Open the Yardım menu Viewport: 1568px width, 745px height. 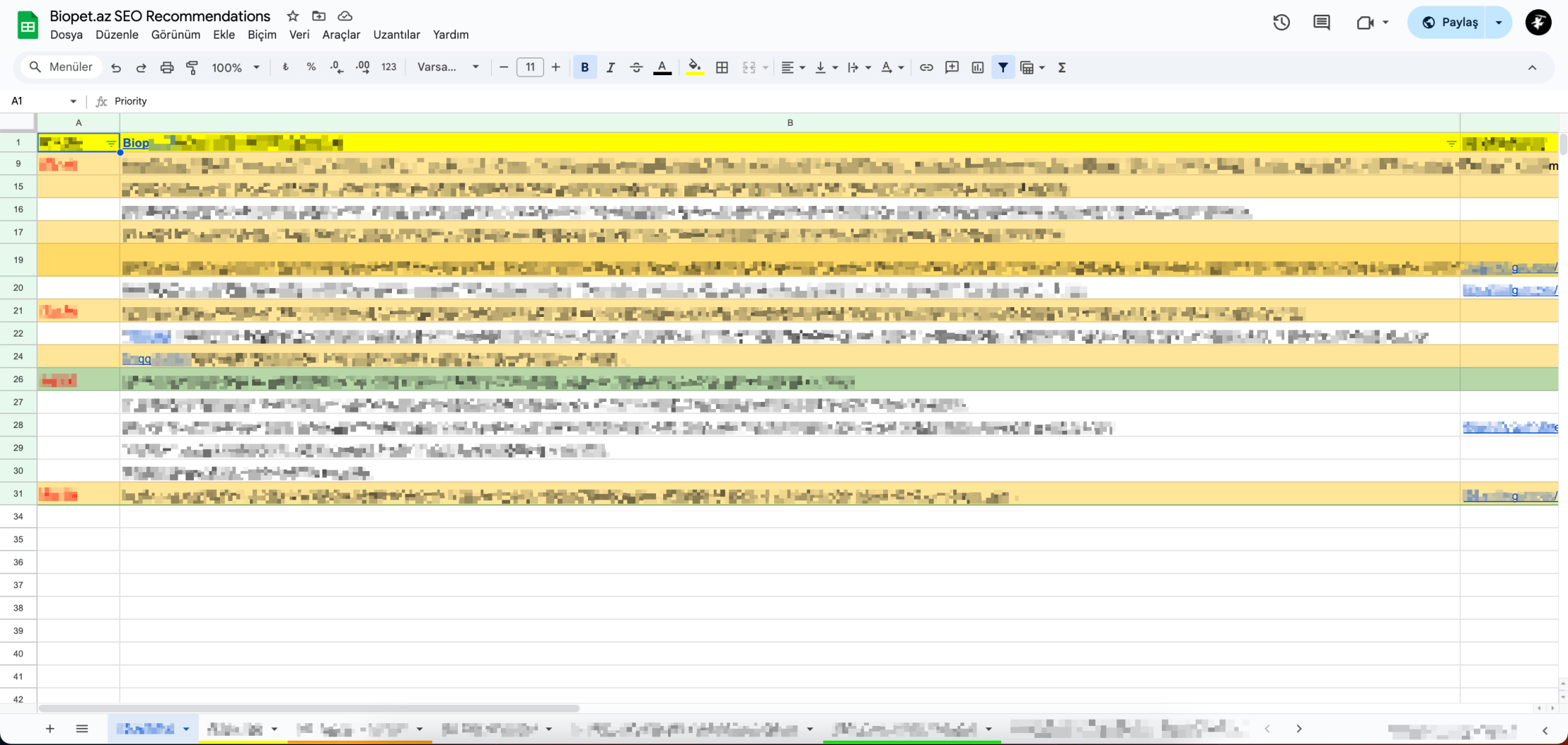(x=450, y=34)
